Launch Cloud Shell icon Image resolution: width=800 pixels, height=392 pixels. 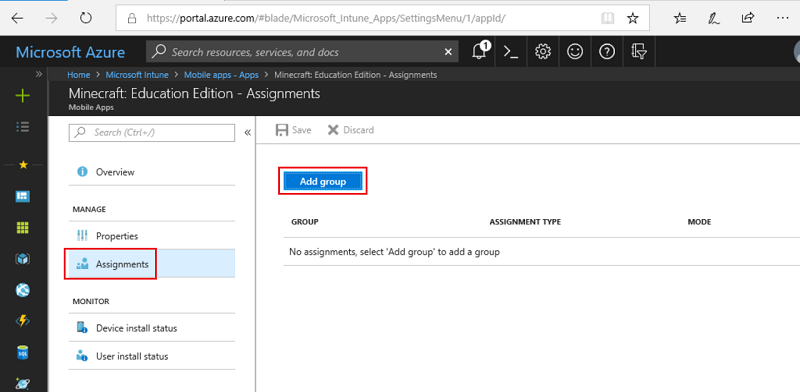point(511,52)
